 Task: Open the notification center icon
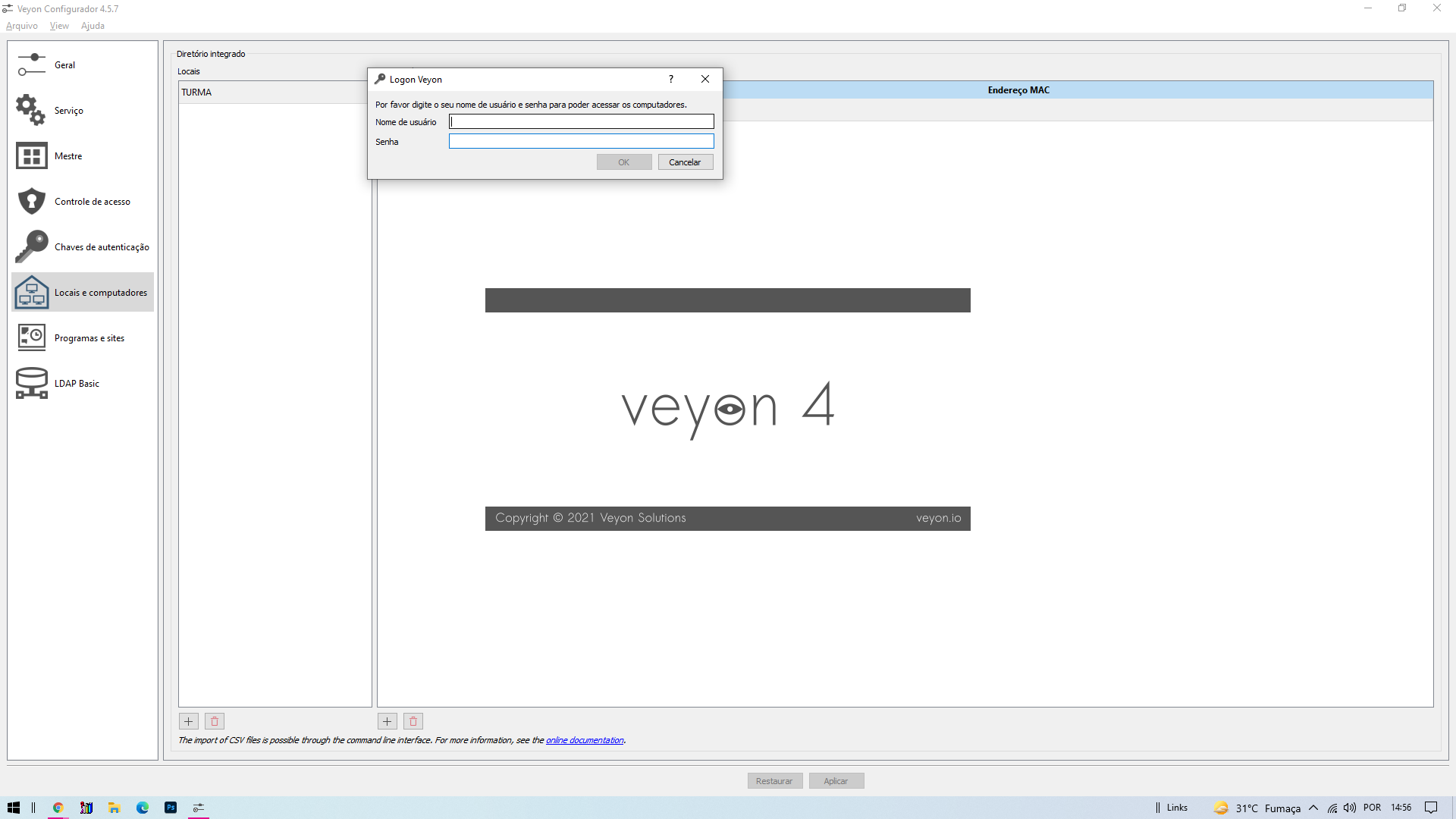click(1431, 808)
